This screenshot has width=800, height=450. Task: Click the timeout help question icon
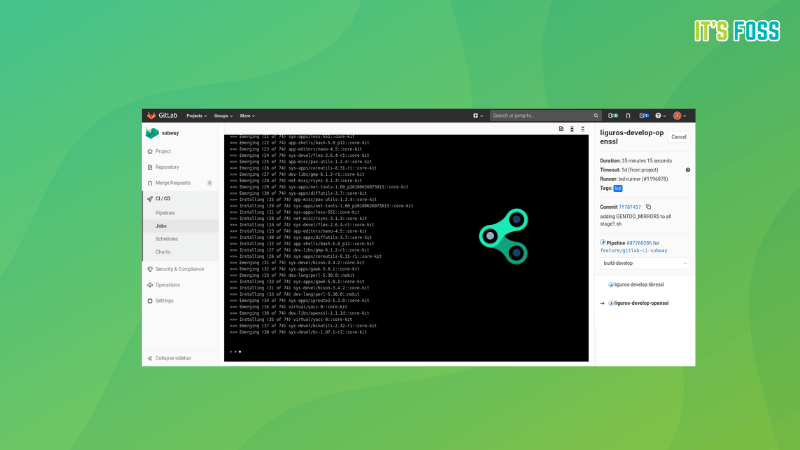pyautogui.click(x=688, y=170)
